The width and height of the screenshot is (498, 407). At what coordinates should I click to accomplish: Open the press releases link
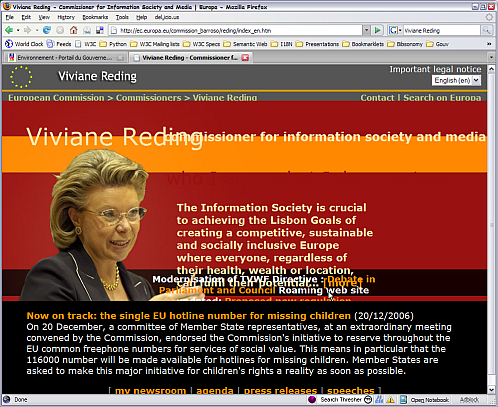coord(280,390)
